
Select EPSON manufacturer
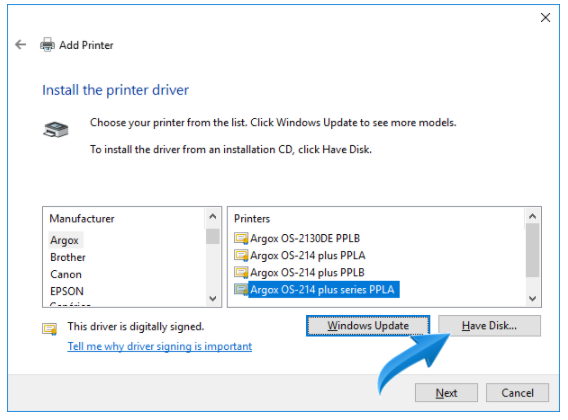[x=67, y=291]
